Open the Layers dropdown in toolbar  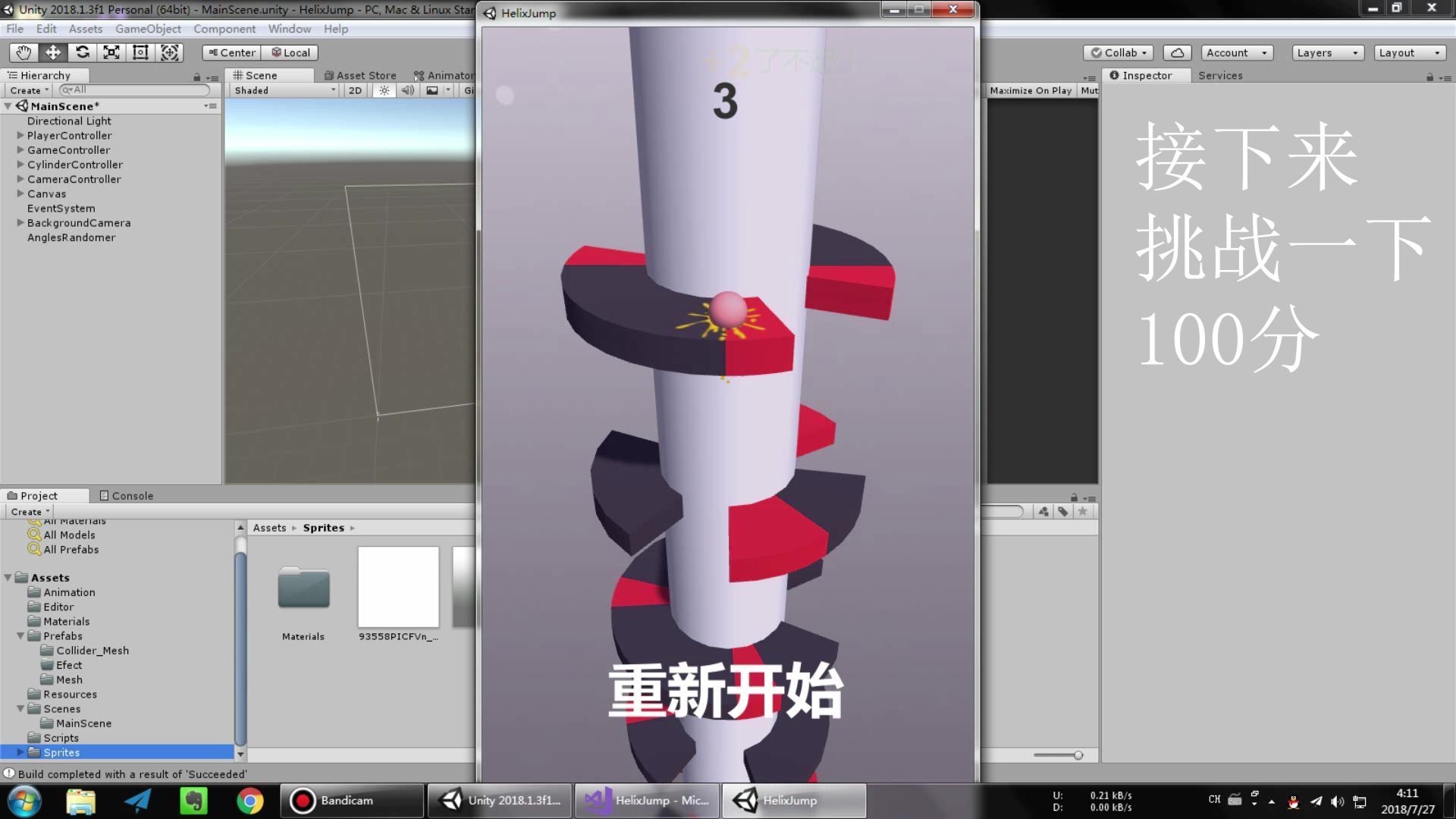(1325, 52)
